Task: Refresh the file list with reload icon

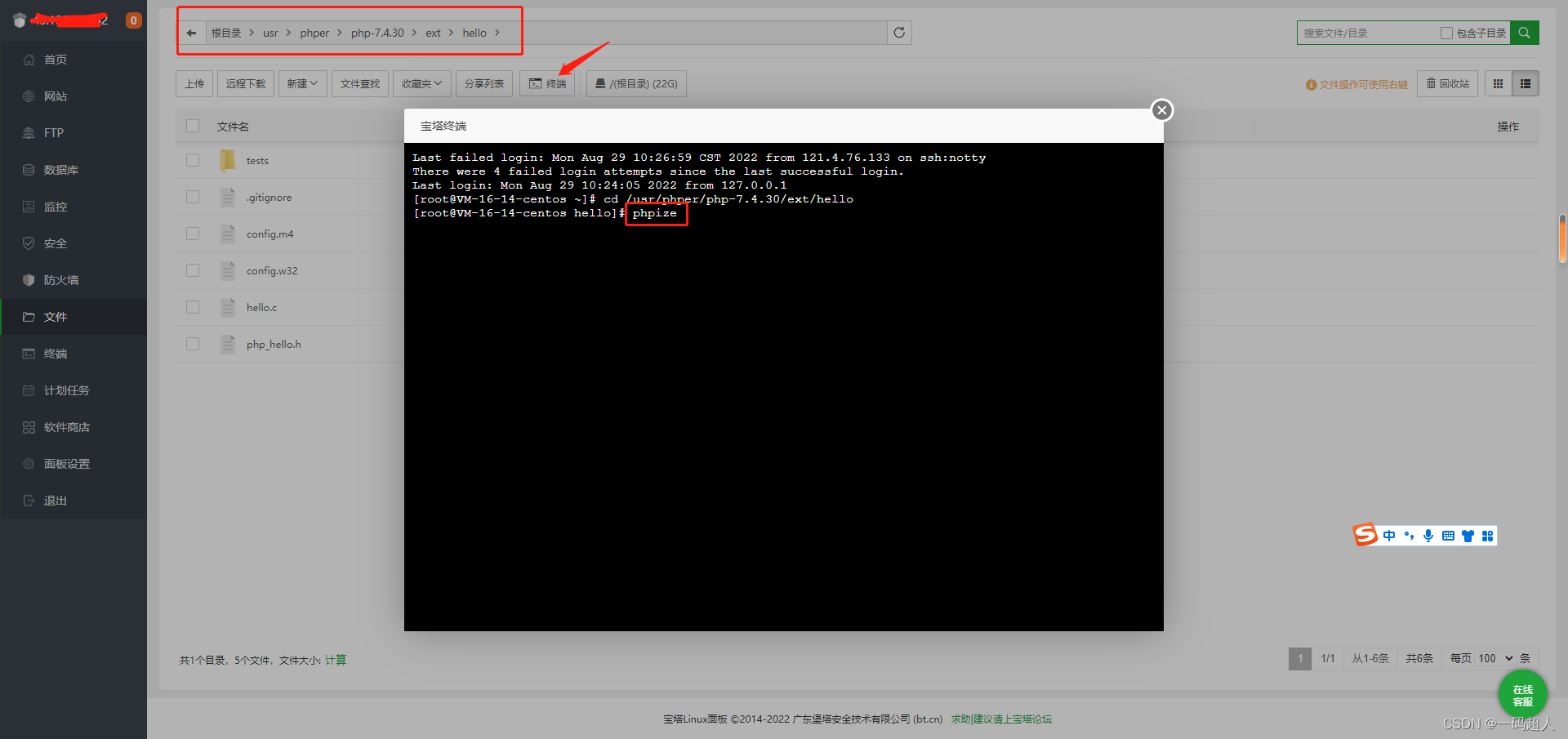Action: point(899,33)
